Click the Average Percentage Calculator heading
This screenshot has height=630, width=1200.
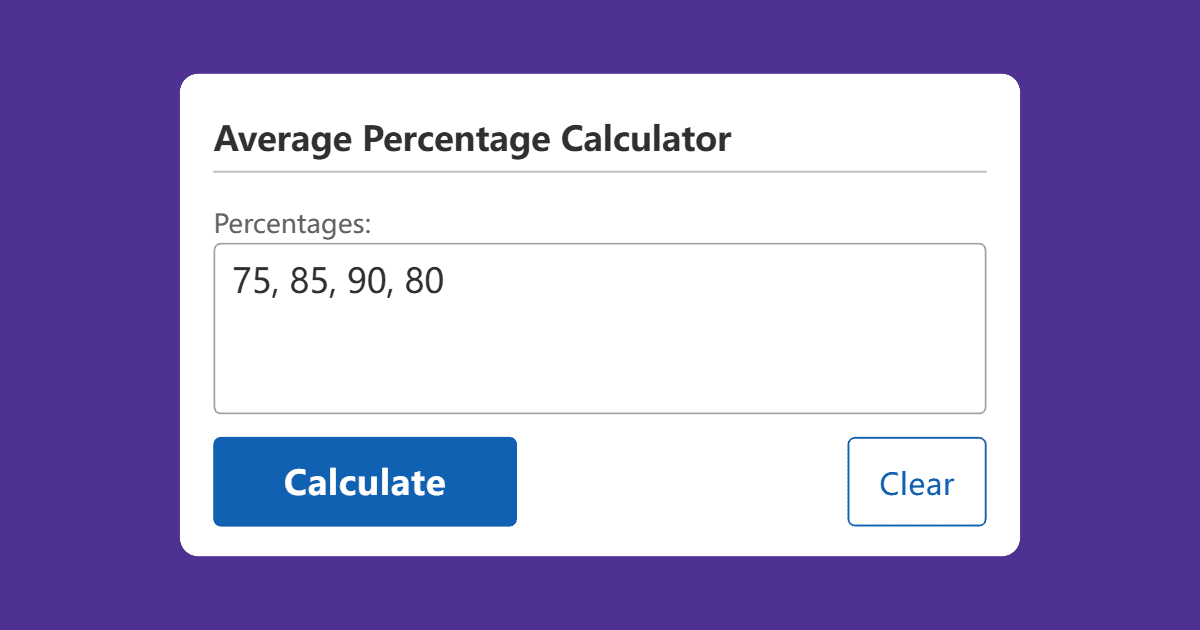click(472, 139)
